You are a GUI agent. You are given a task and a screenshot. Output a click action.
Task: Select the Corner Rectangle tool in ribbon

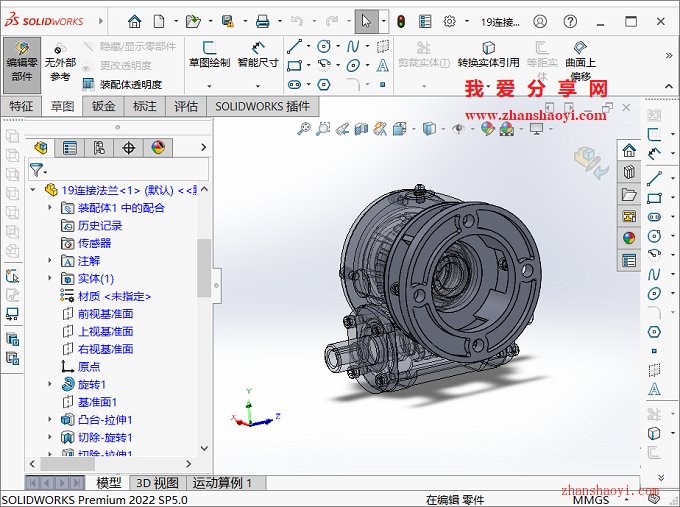click(x=294, y=65)
